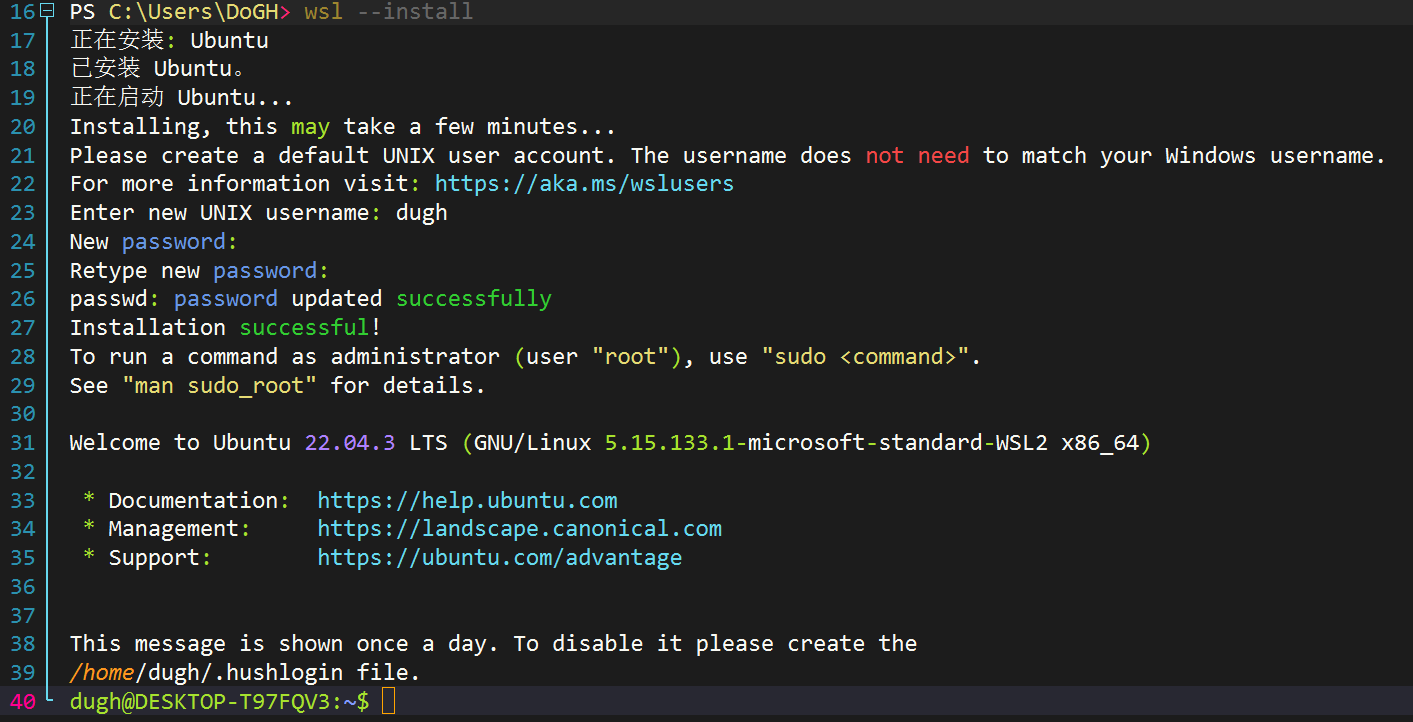This screenshot has width=1413, height=722.
Task: Click the 'dugh@DESKTOP-T97FQV3:~$' prompt text
Action: pos(219,702)
